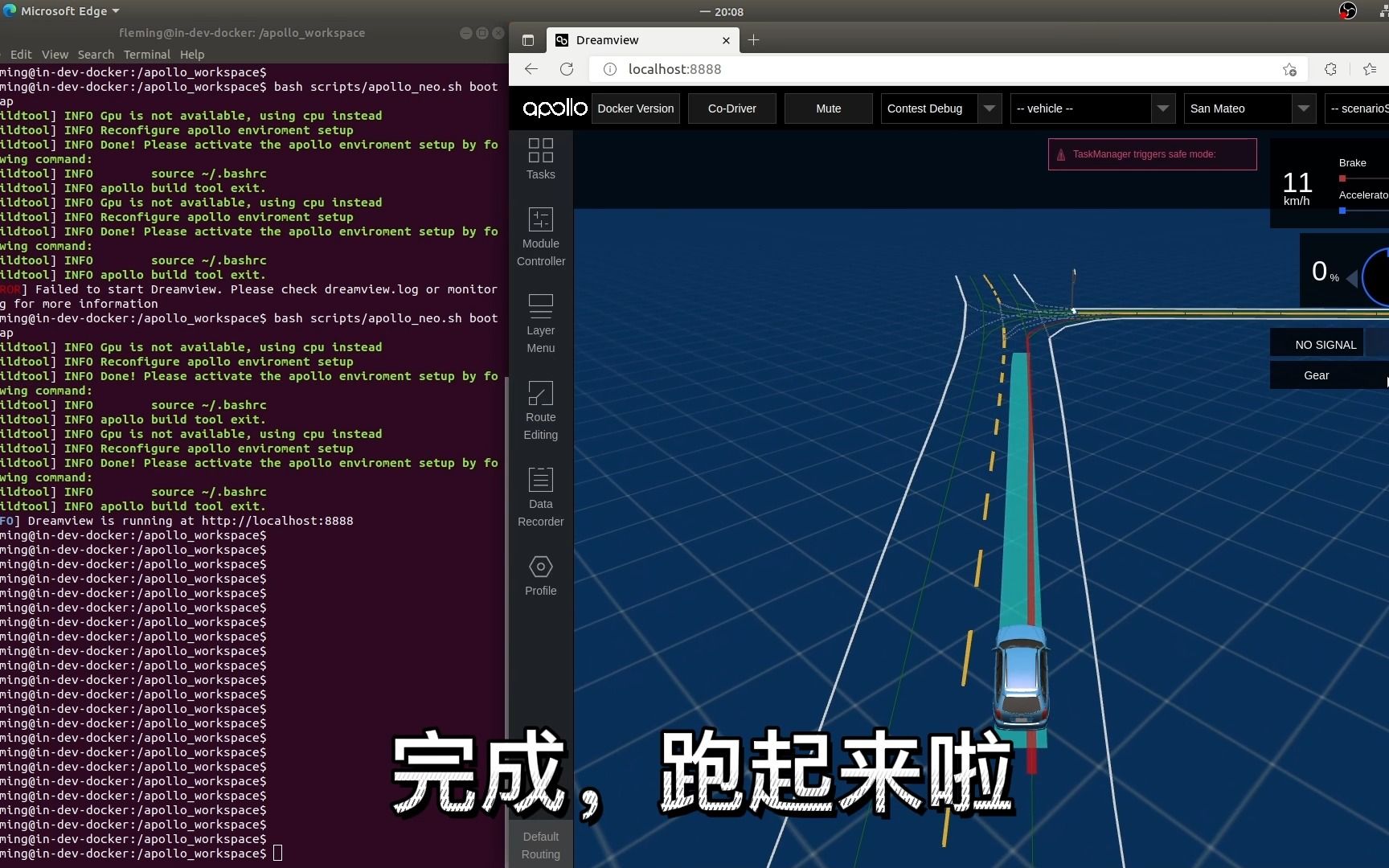Screen dimensions: 1389x868
Task: Reload the Dreamview page
Action: [567, 69]
